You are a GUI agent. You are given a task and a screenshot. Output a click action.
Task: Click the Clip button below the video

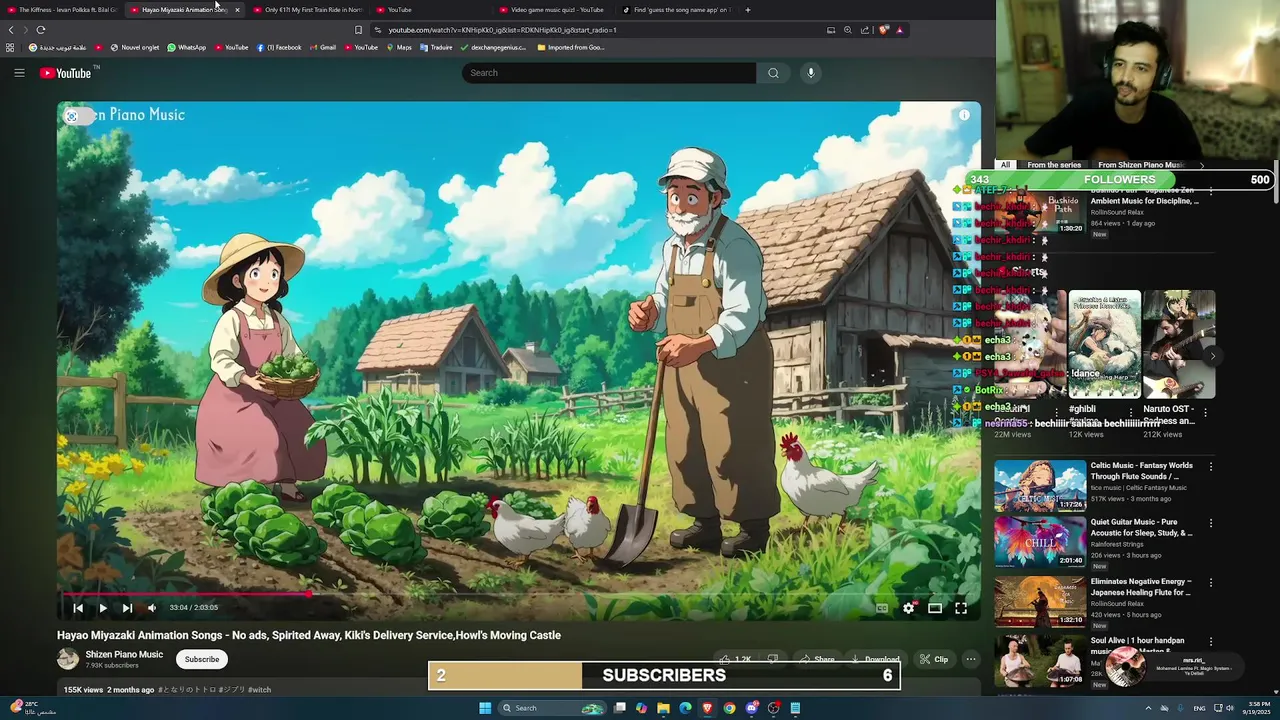(934, 659)
